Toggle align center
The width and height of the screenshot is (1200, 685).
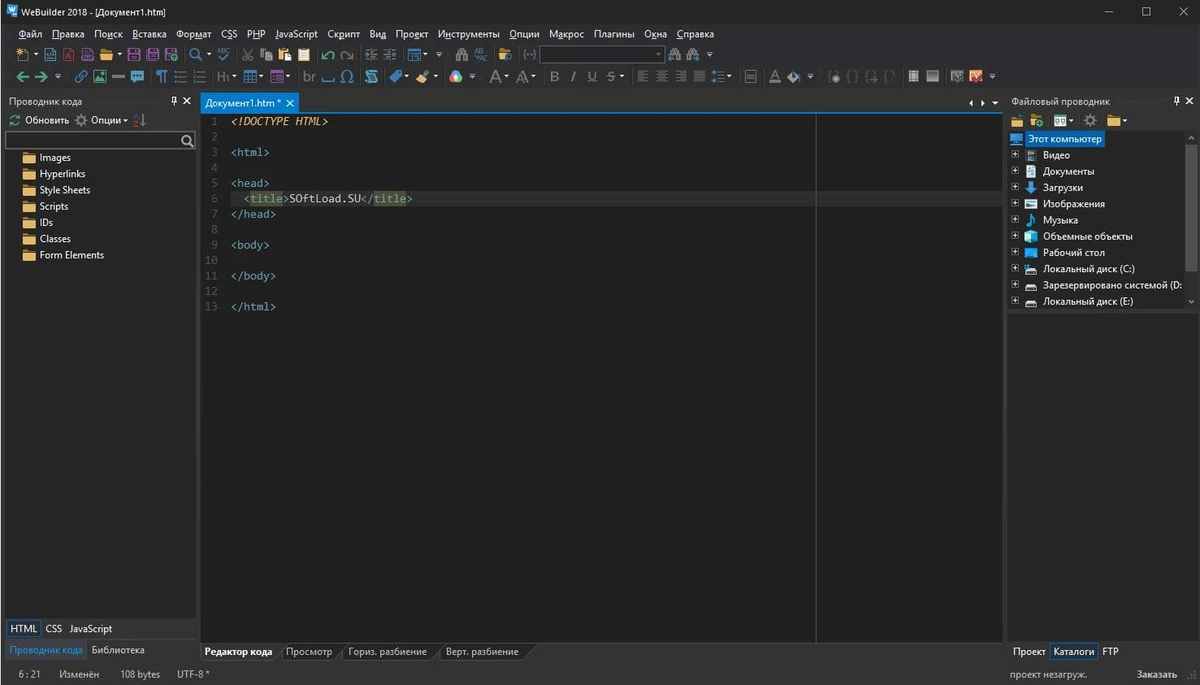coord(661,76)
